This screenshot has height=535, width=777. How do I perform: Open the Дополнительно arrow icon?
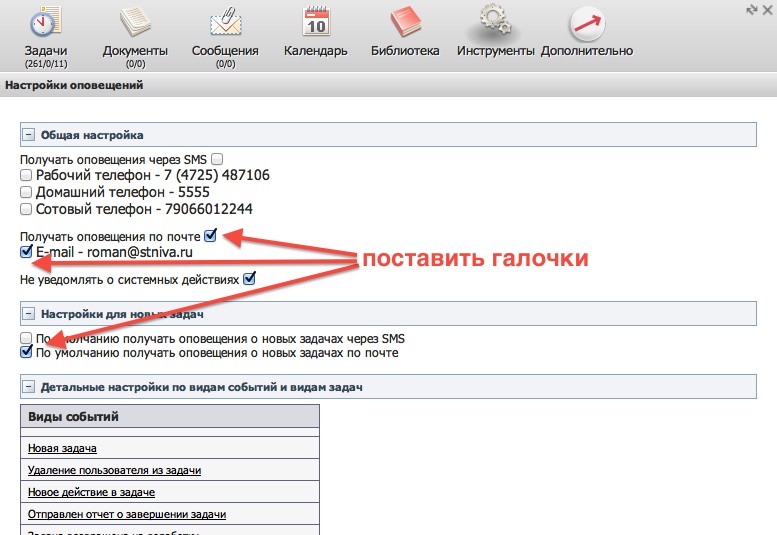[x=586, y=23]
